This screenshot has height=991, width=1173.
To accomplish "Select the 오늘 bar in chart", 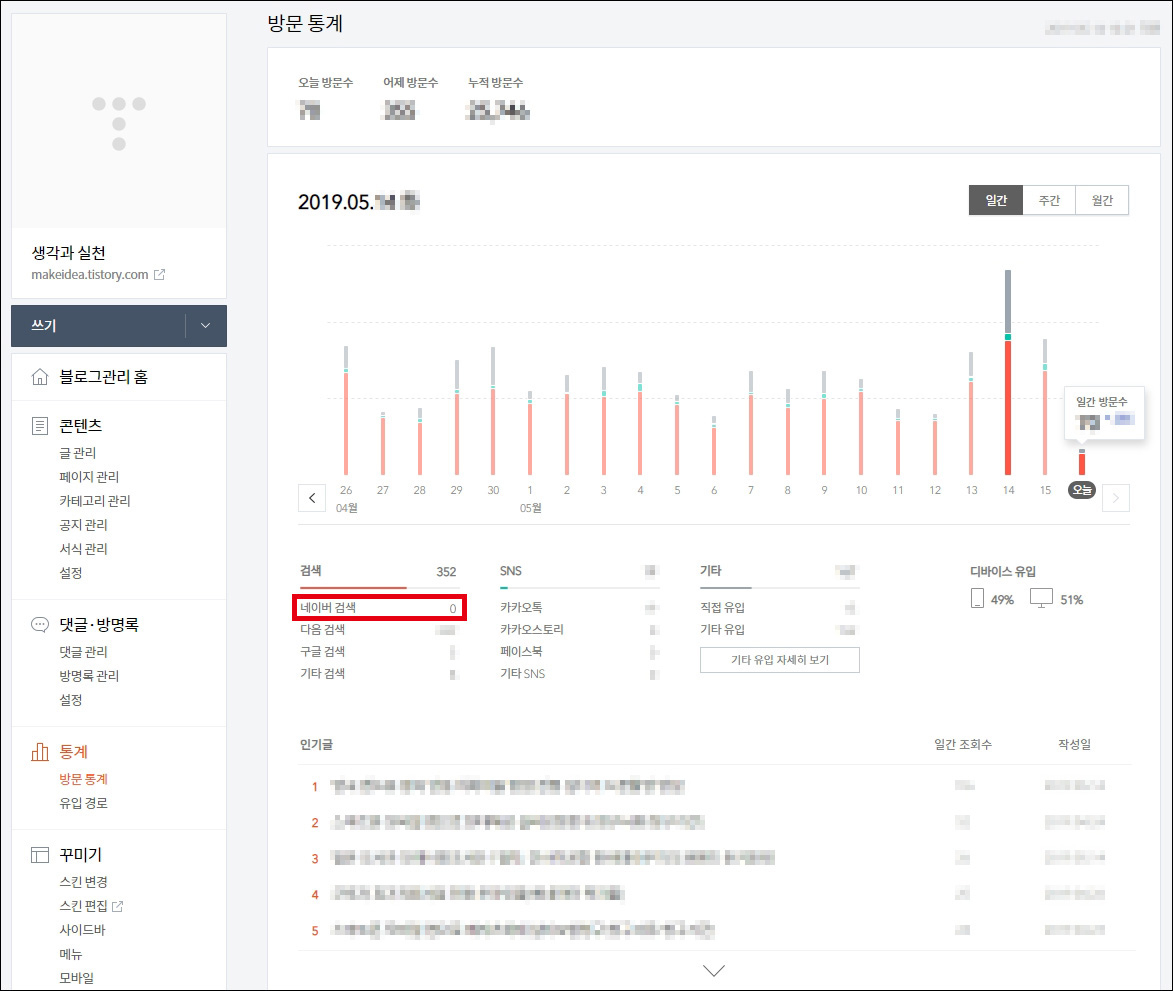I will tap(1082, 462).
